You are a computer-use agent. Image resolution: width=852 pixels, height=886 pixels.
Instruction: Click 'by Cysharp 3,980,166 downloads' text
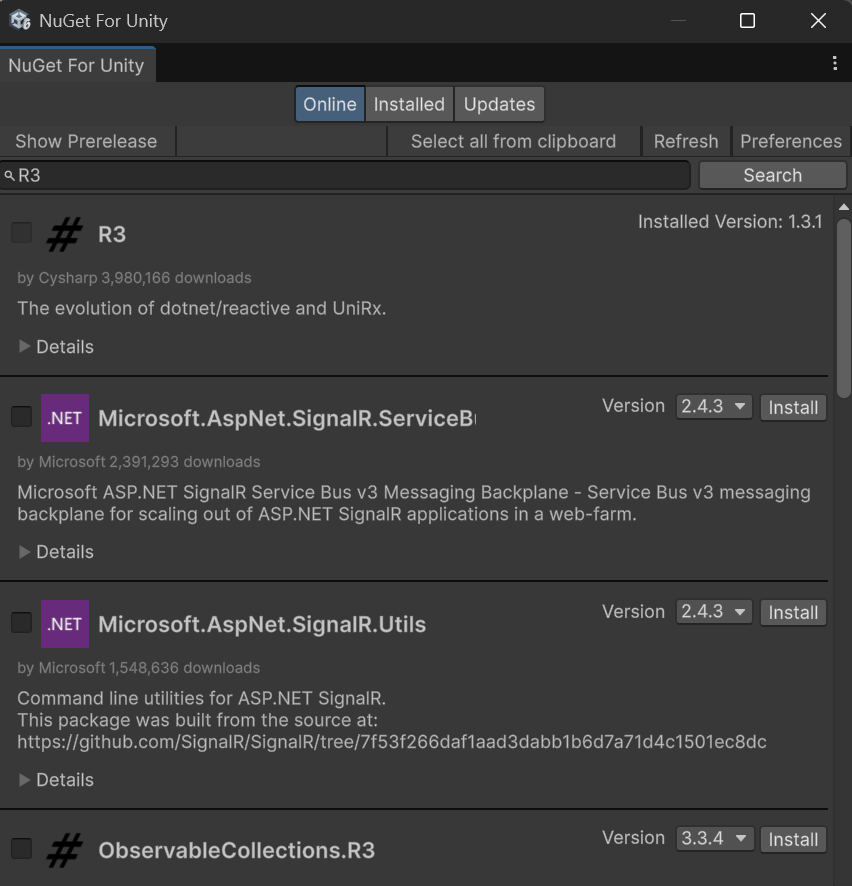coord(134,278)
